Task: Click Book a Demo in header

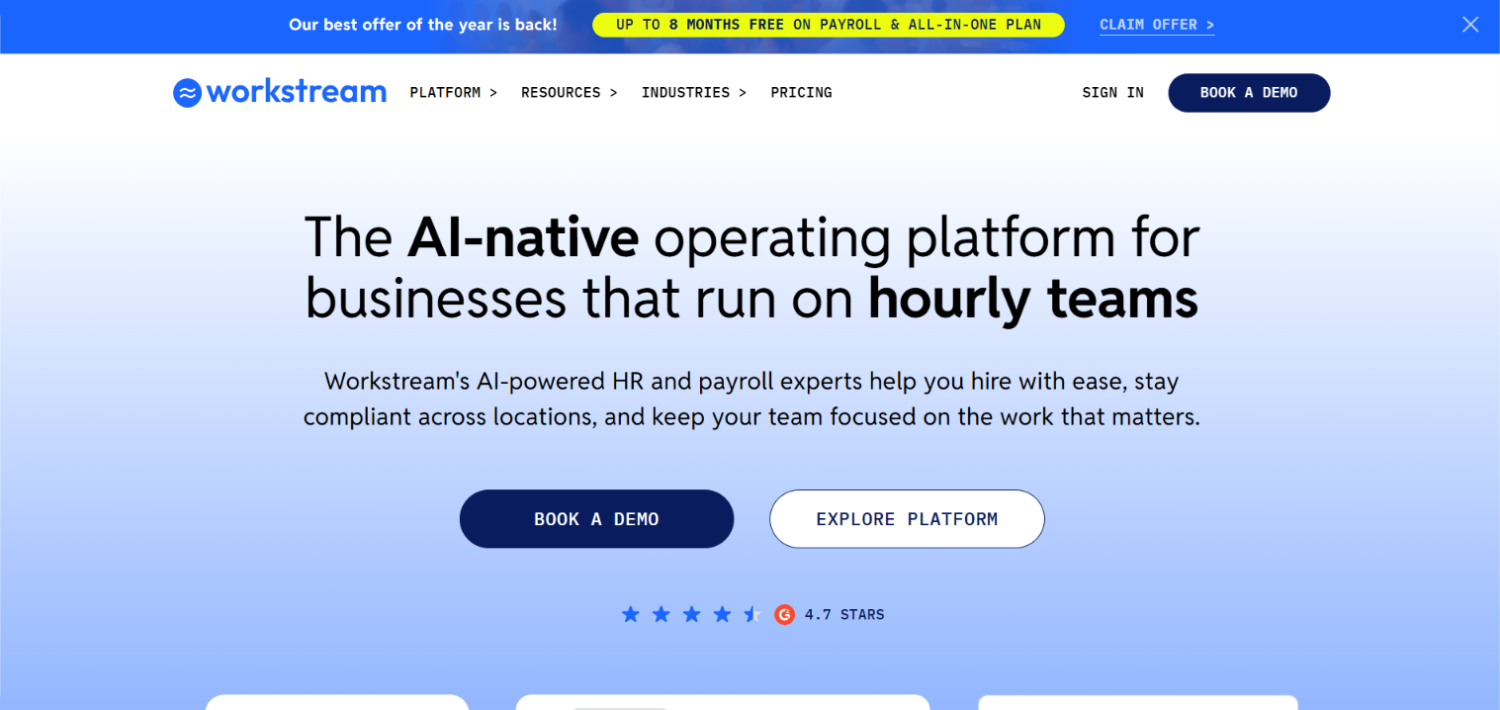Action: 1249,92
